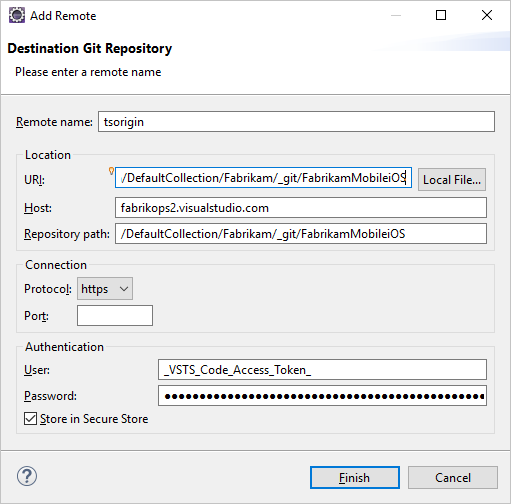Select the Host field with fabrikops2.visualstudio.com
The image size is (511, 504).
301,208
